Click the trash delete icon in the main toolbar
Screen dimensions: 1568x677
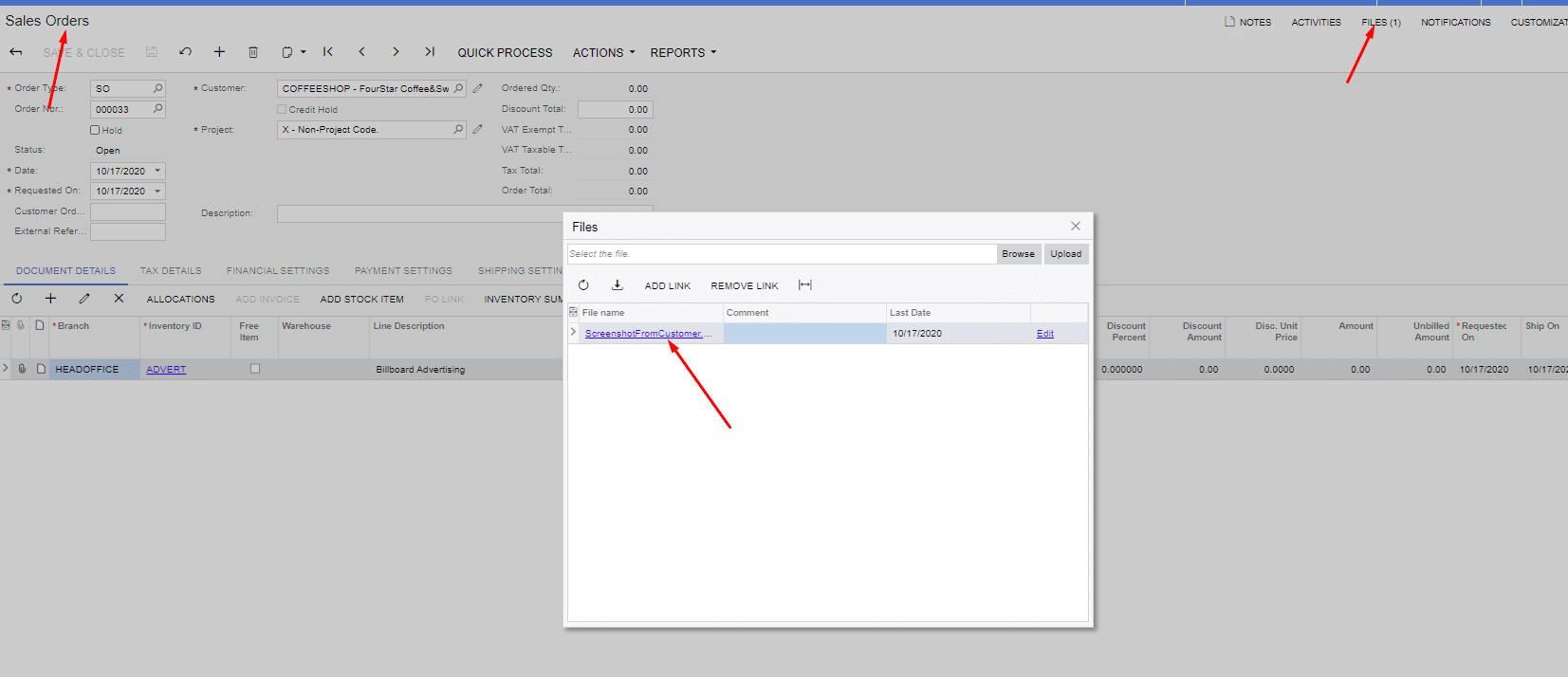click(252, 52)
